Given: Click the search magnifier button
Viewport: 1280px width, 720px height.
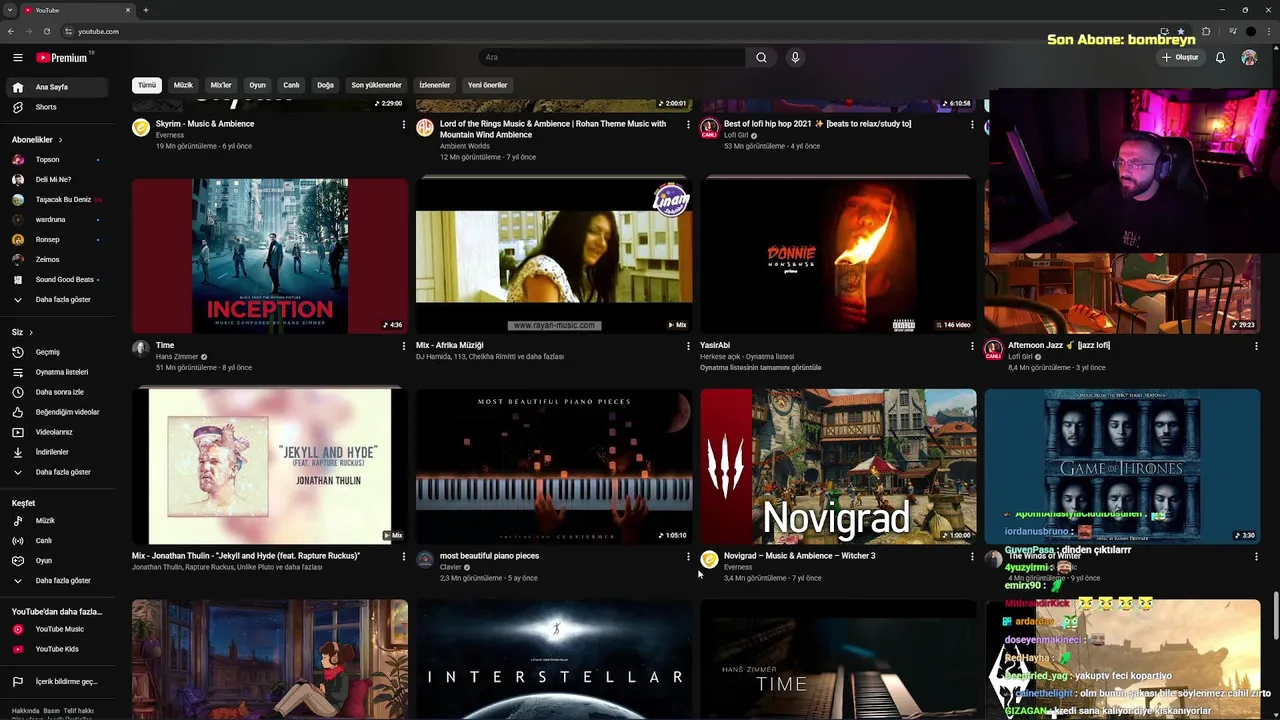Looking at the screenshot, I should click(761, 58).
